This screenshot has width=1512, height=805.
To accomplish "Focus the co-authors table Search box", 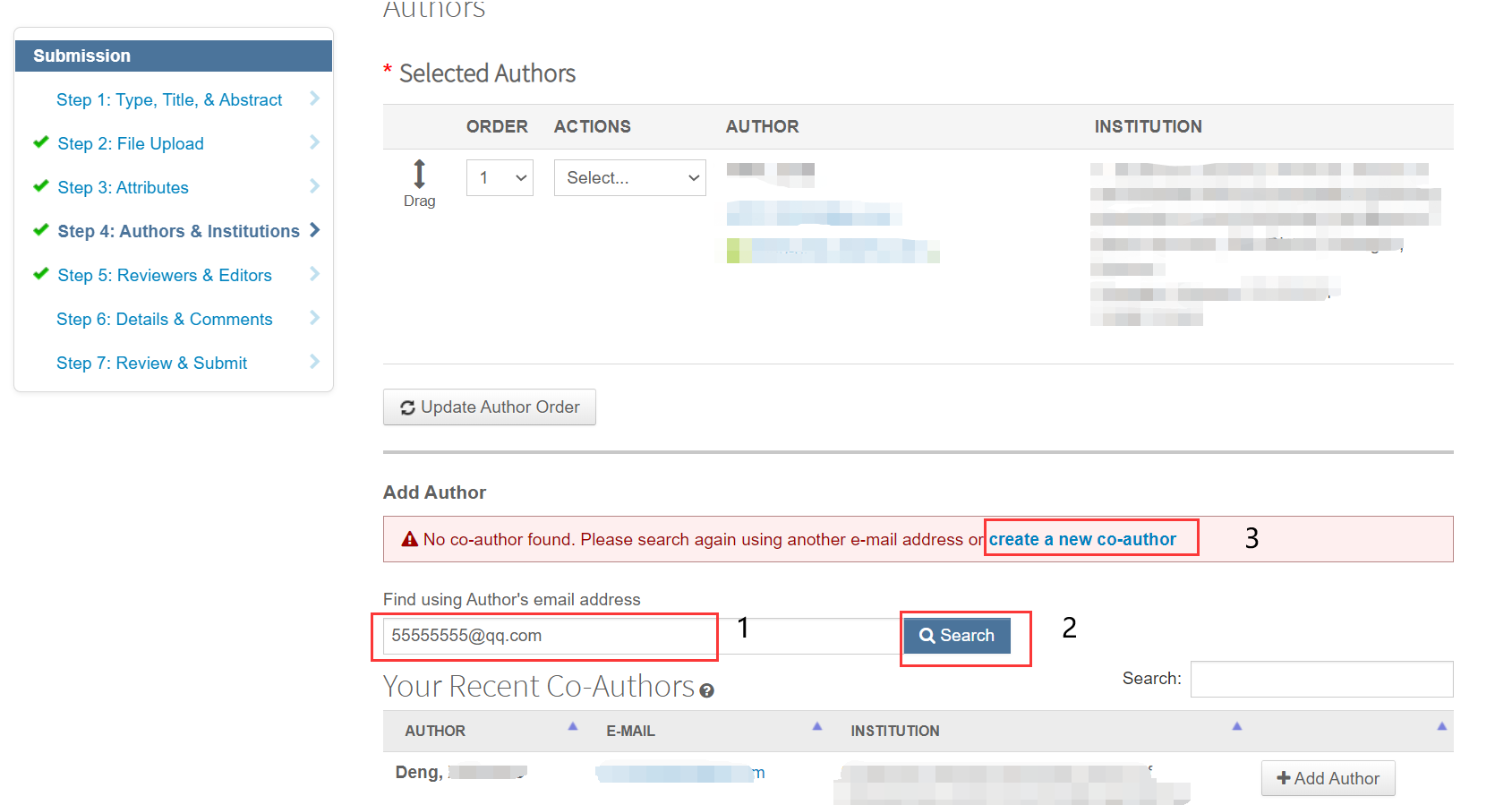I will point(1321,679).
